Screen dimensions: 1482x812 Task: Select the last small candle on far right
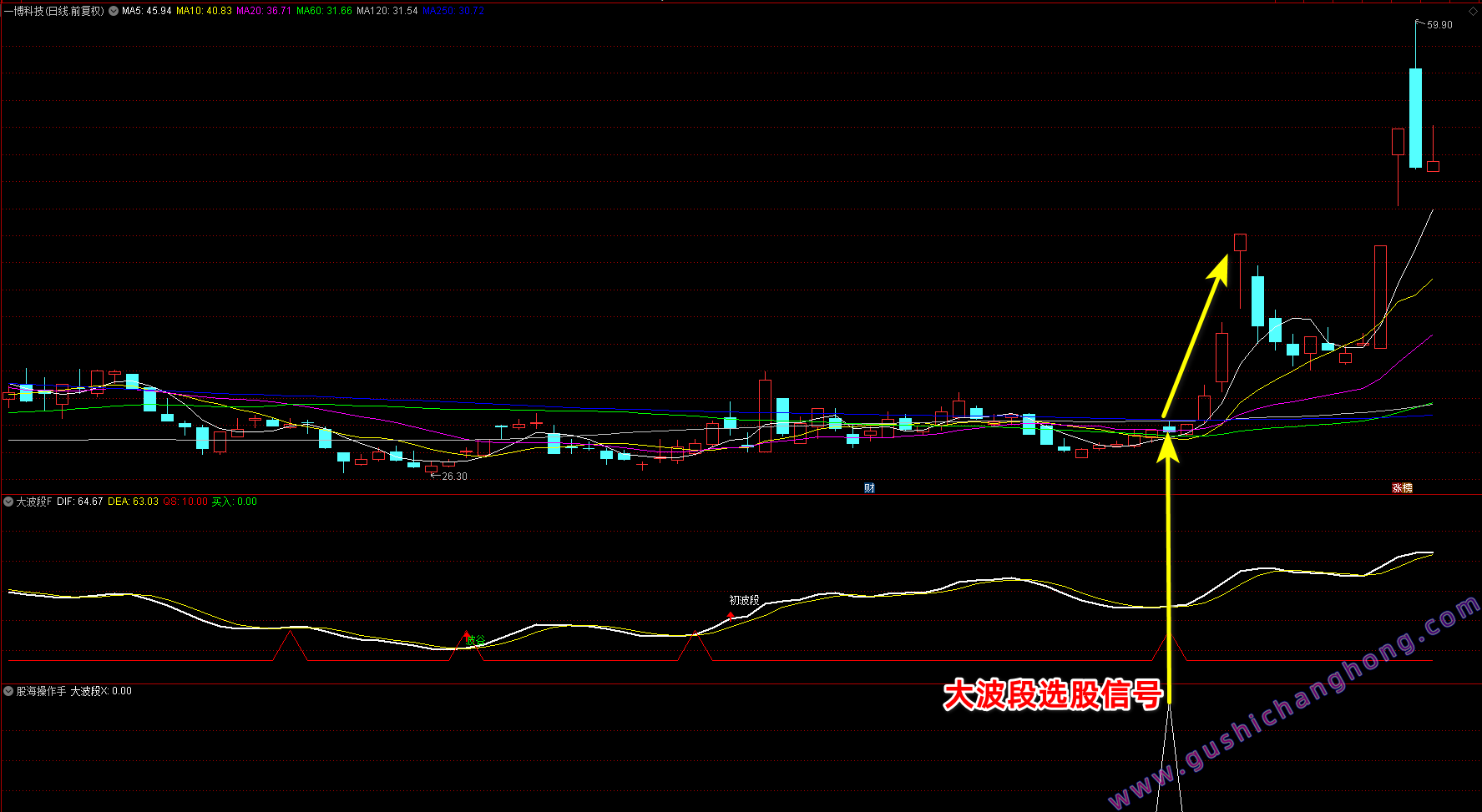pyautogui.click(x=1433, y=166)
